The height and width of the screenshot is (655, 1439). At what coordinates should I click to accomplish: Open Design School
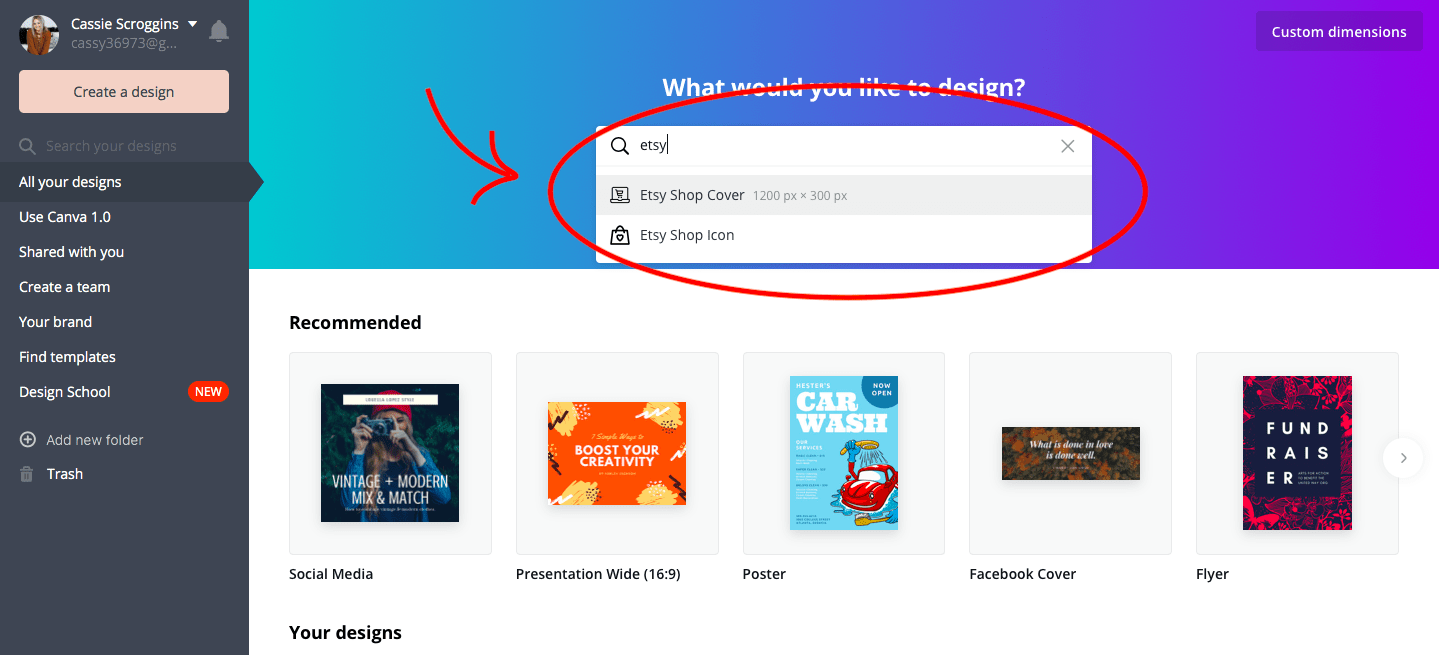[65, 392]
